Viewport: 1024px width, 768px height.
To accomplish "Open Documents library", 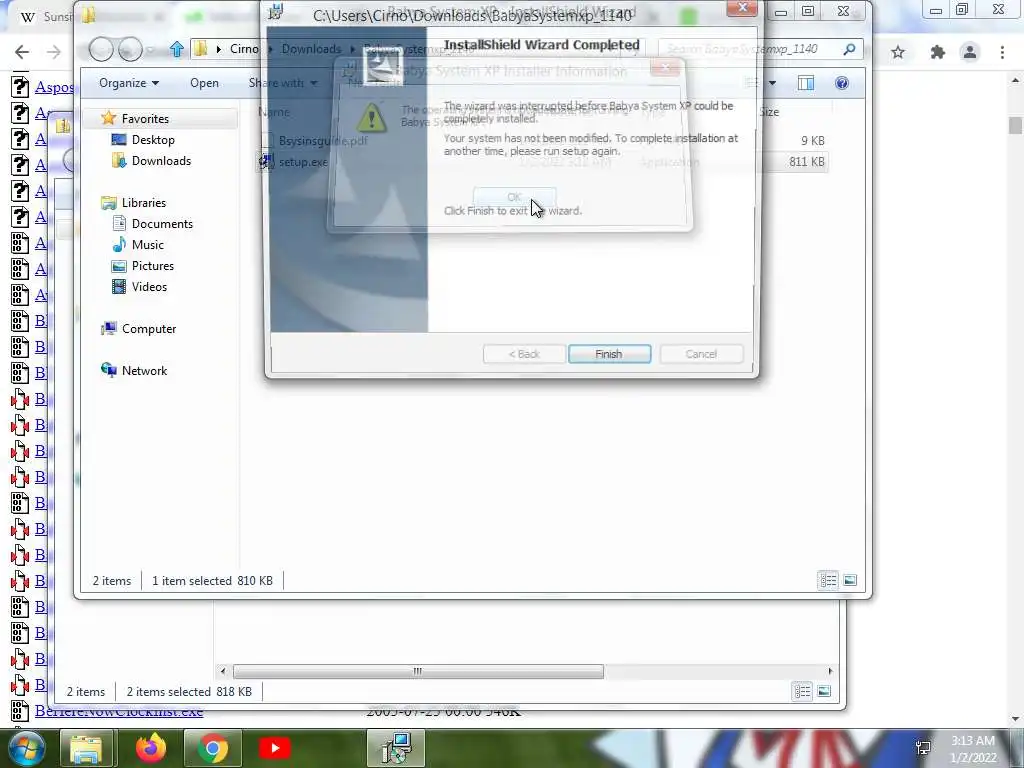I will coord(162,223).
